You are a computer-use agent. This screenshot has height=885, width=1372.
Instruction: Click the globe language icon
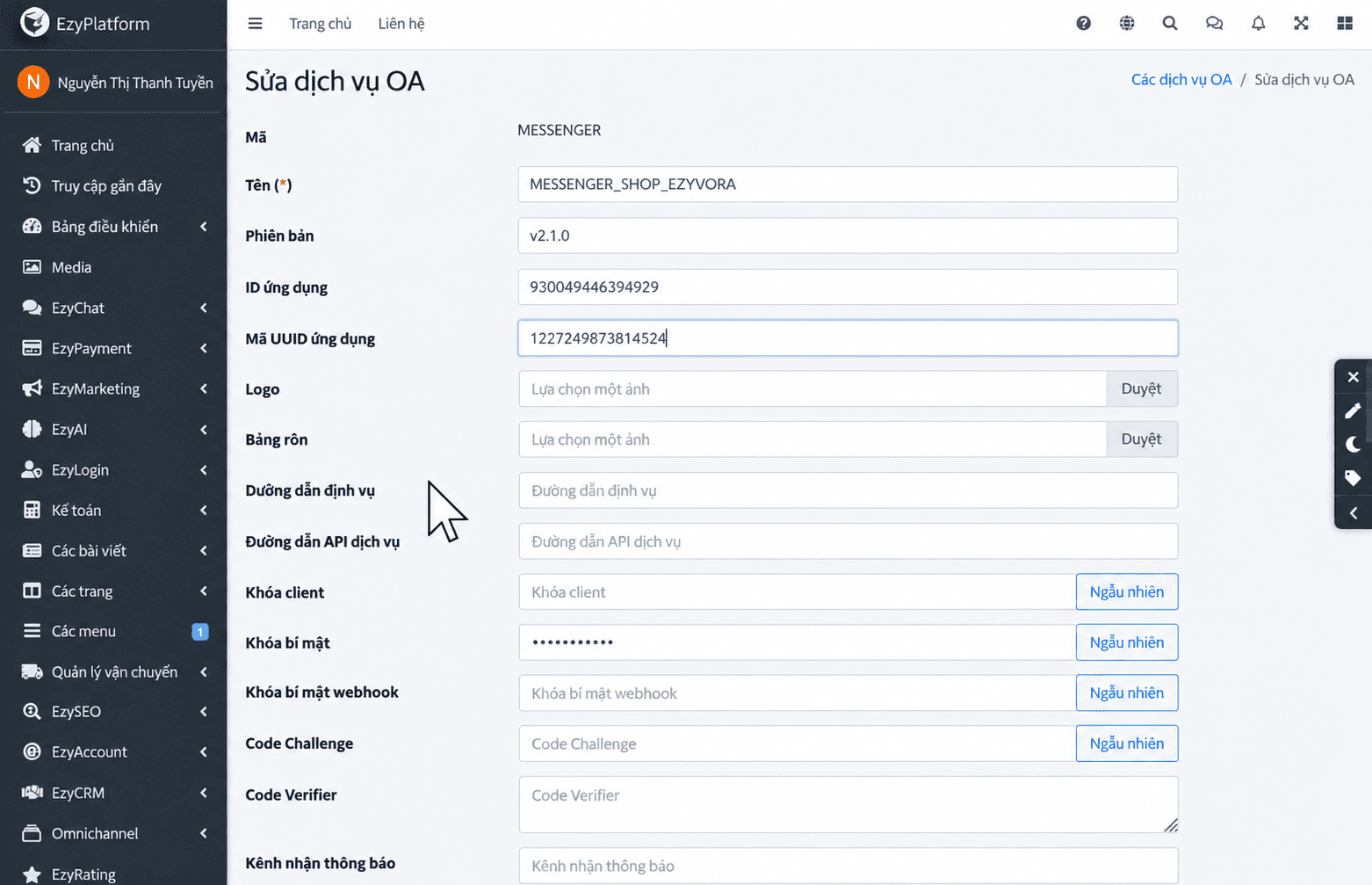1127,24
